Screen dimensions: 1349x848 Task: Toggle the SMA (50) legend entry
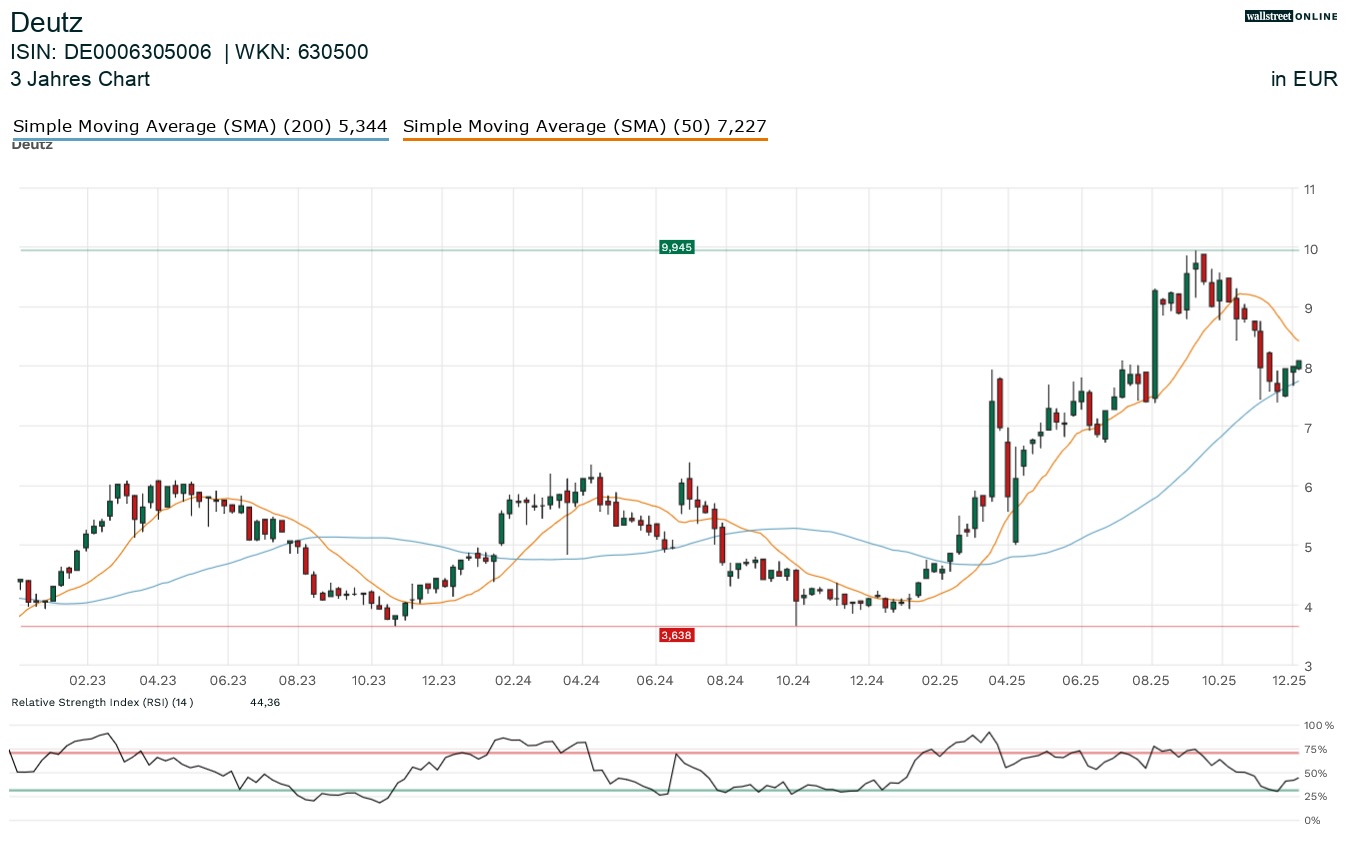(584, 126)
